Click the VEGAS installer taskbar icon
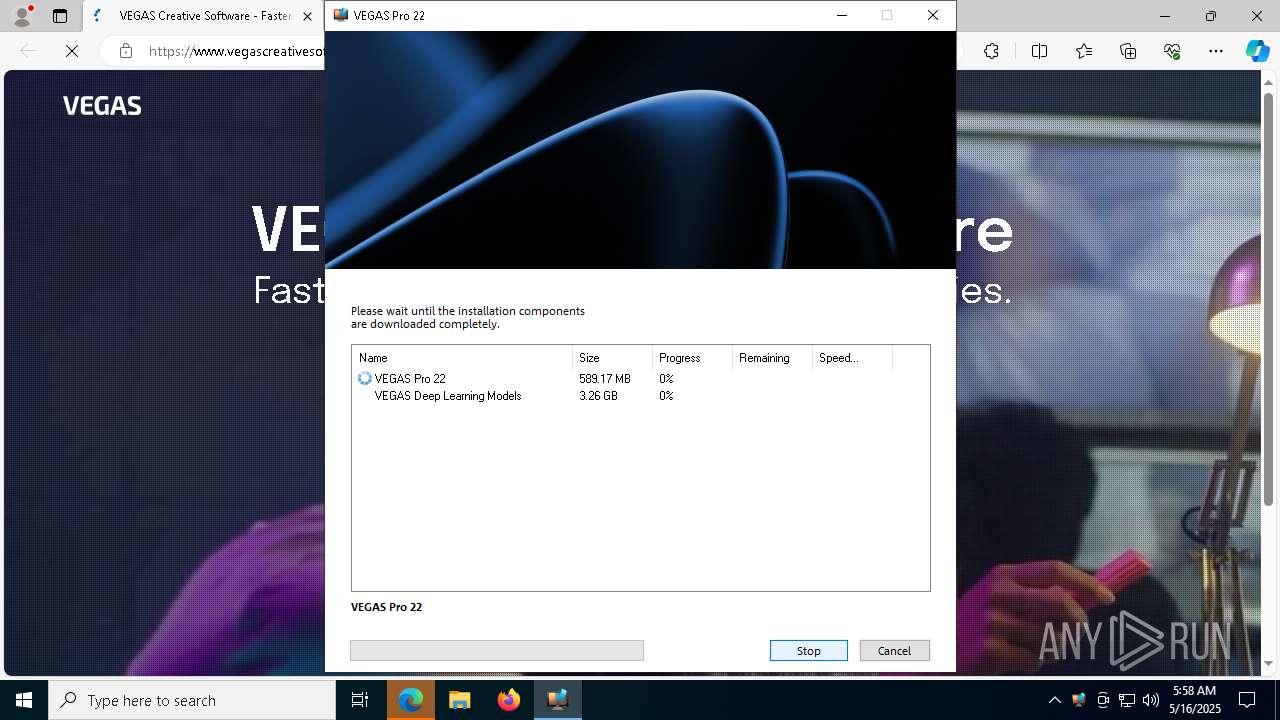This screenshot has height=720, width=1280. point(558,700)
